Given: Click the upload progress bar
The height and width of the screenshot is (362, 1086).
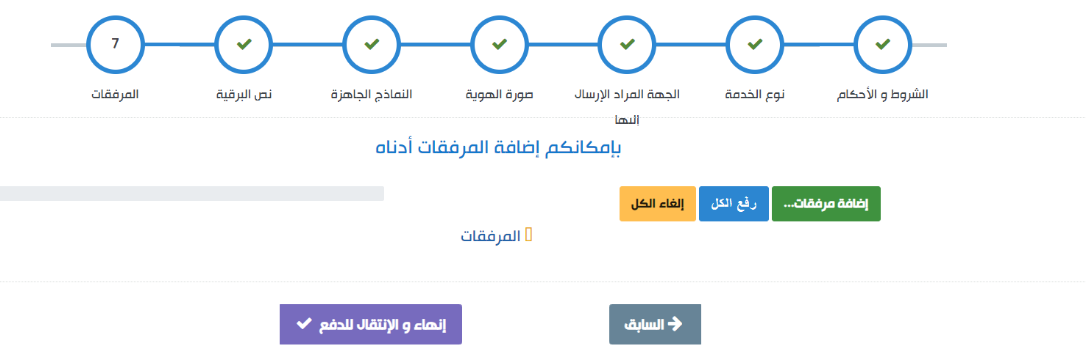Looking at the screenshot, I should (x=192, y=193).
